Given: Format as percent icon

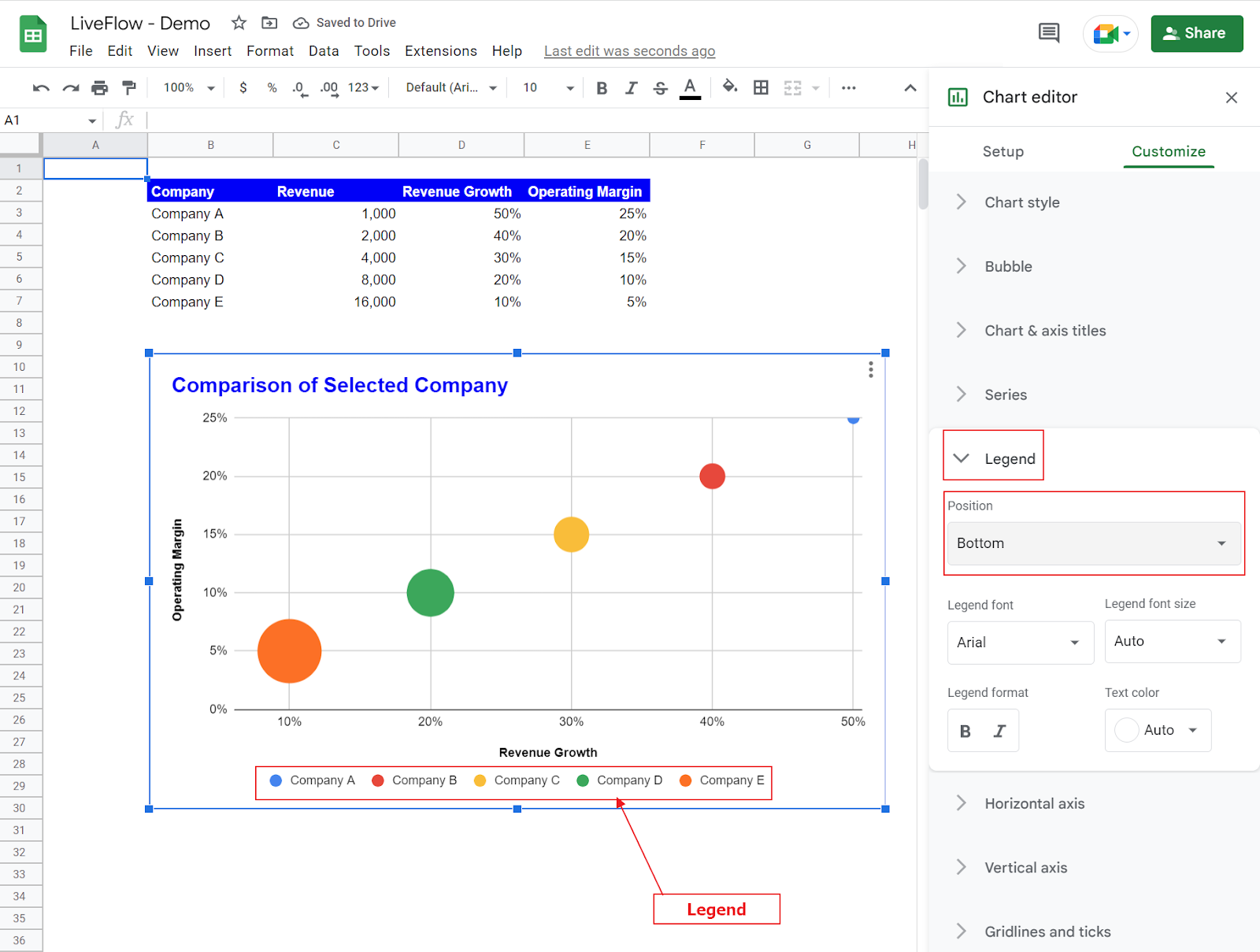Looking at the screenshot, I should point(272,88).
